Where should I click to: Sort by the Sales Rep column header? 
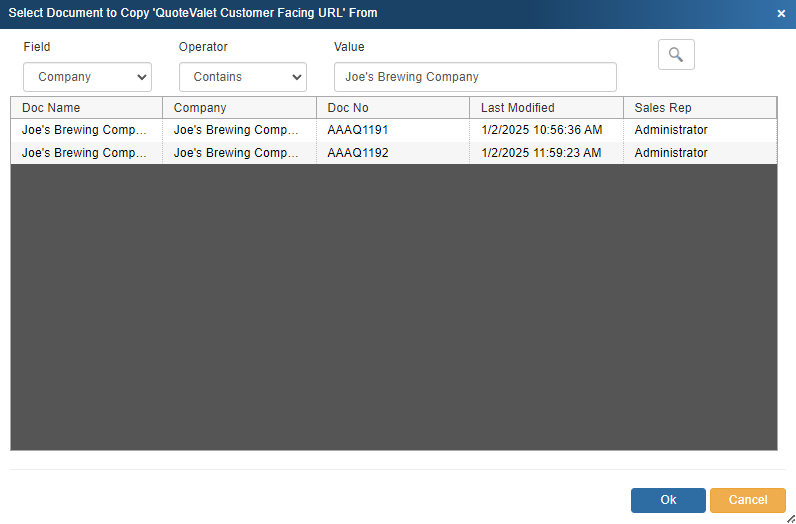pos(700,108)
